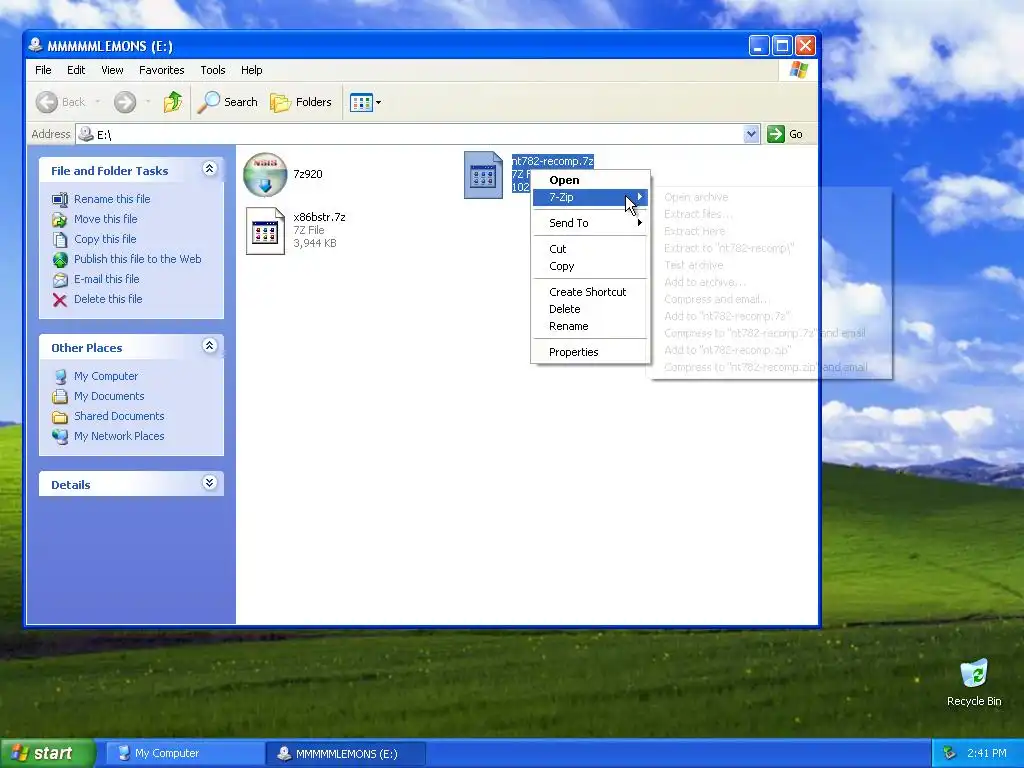This screenshot has width=1024, height=768.
Task: Open the Search pane
Action: point(227,102)
